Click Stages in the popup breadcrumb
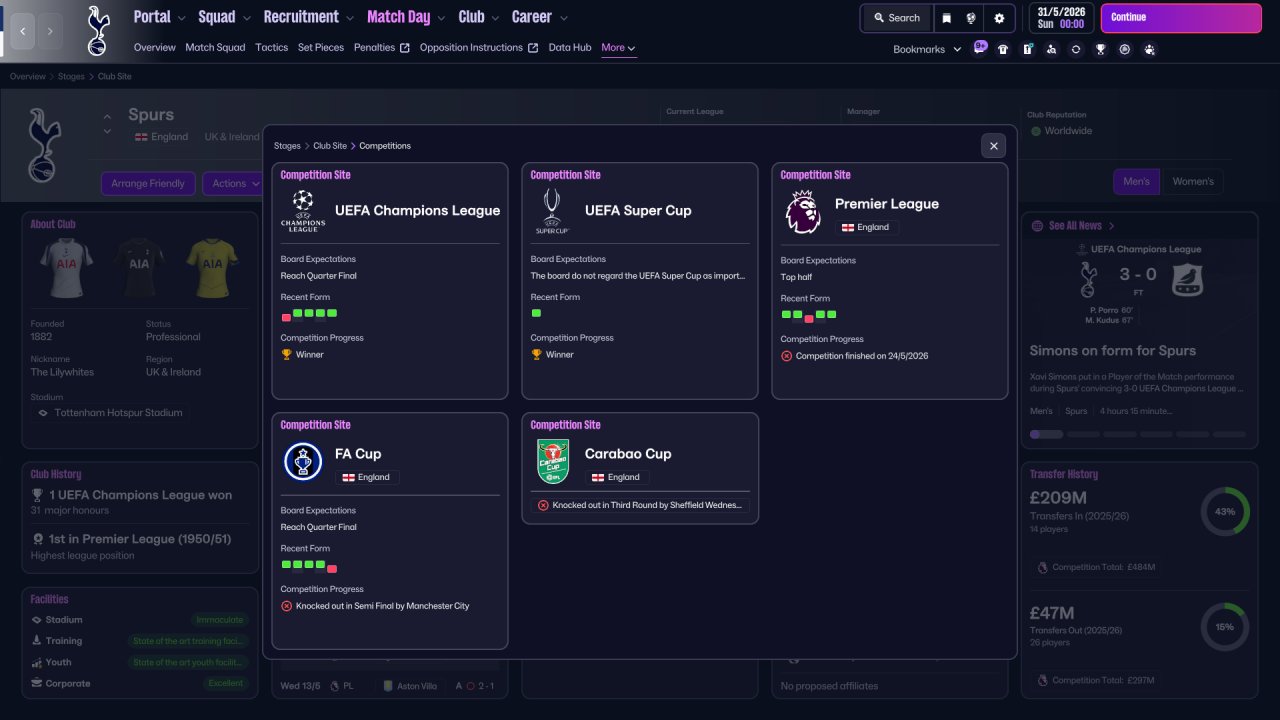This screenshot has height=720, width=1280. [287, 146]
